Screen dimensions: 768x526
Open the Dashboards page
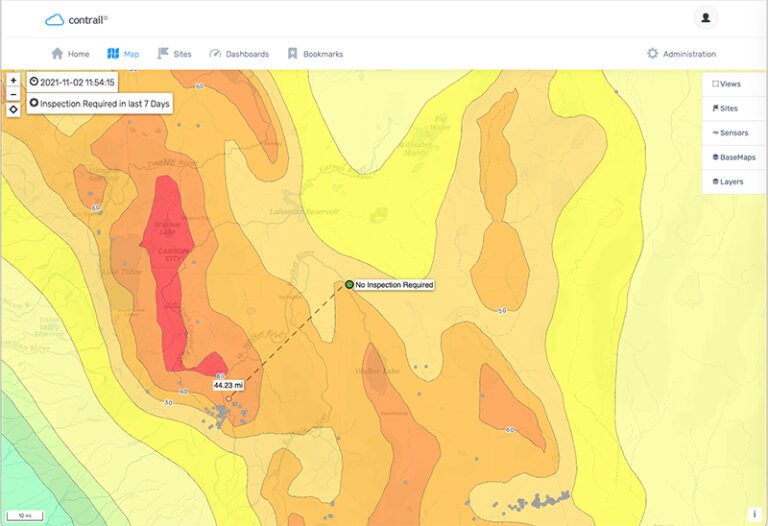tap(238, 54)
